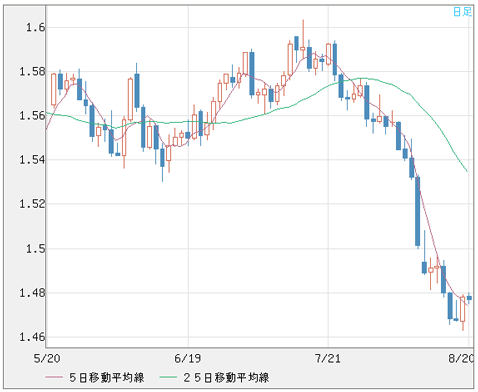Click the 1.46 y-axis label
Viewport: 478px width, 392px height.
click(x=32, y=337)
